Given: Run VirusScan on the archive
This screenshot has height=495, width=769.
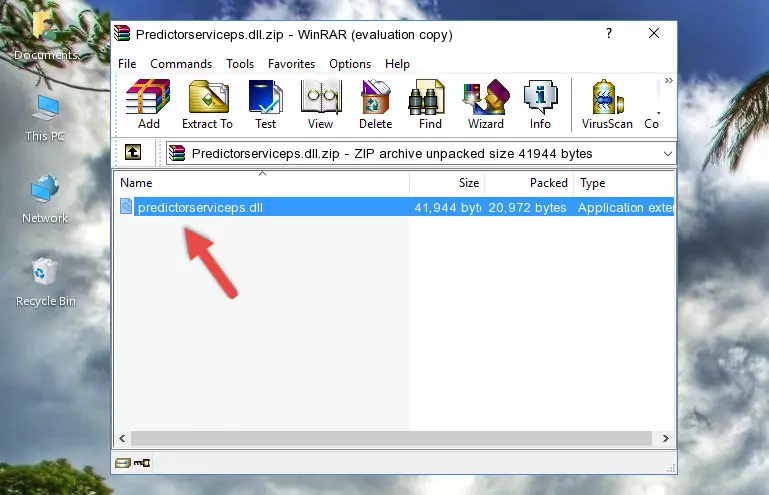Looking at the screenshot, I should pyautogui.click(x=607, y=104).
